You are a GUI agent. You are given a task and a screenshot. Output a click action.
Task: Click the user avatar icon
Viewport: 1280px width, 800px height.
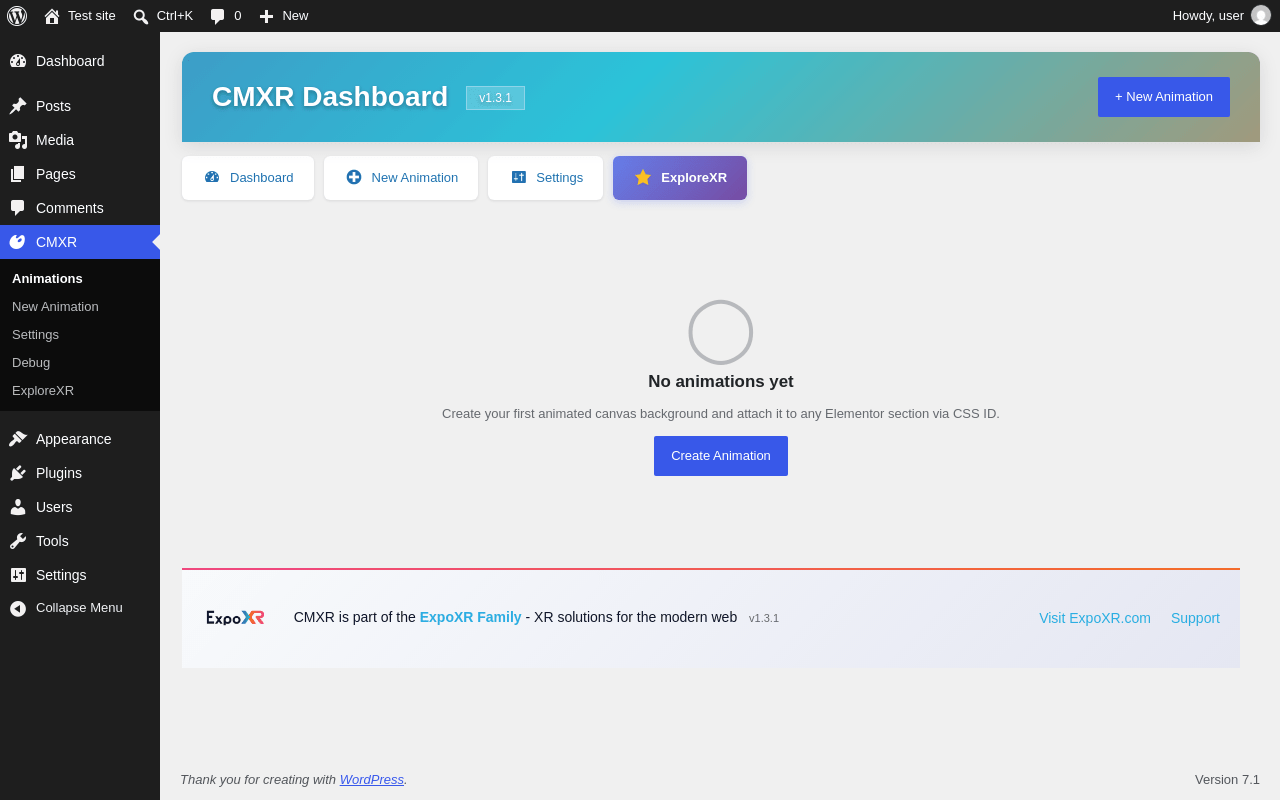(x=1261, y=15)
